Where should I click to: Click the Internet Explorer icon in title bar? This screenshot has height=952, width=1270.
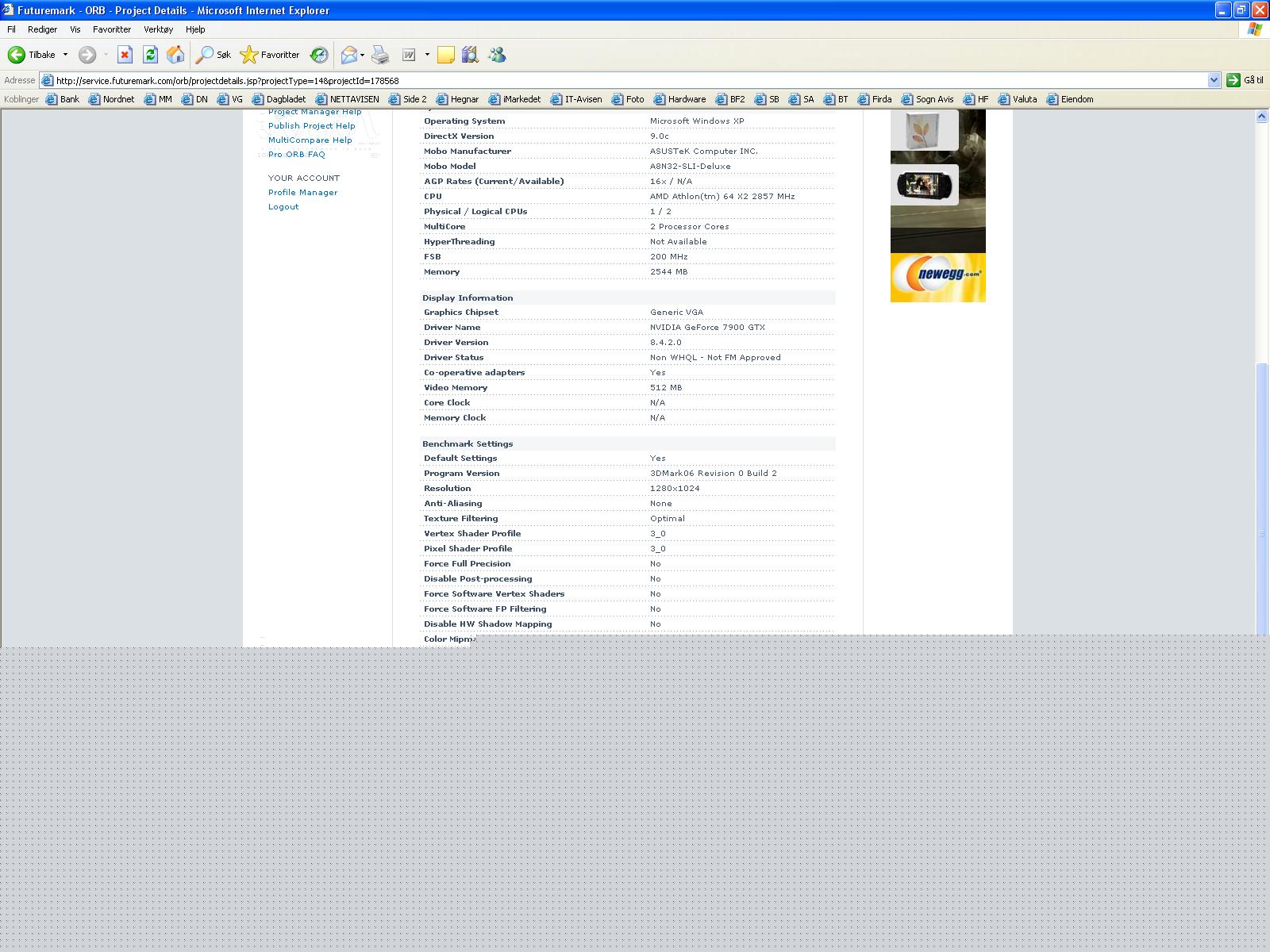(9, 10)
